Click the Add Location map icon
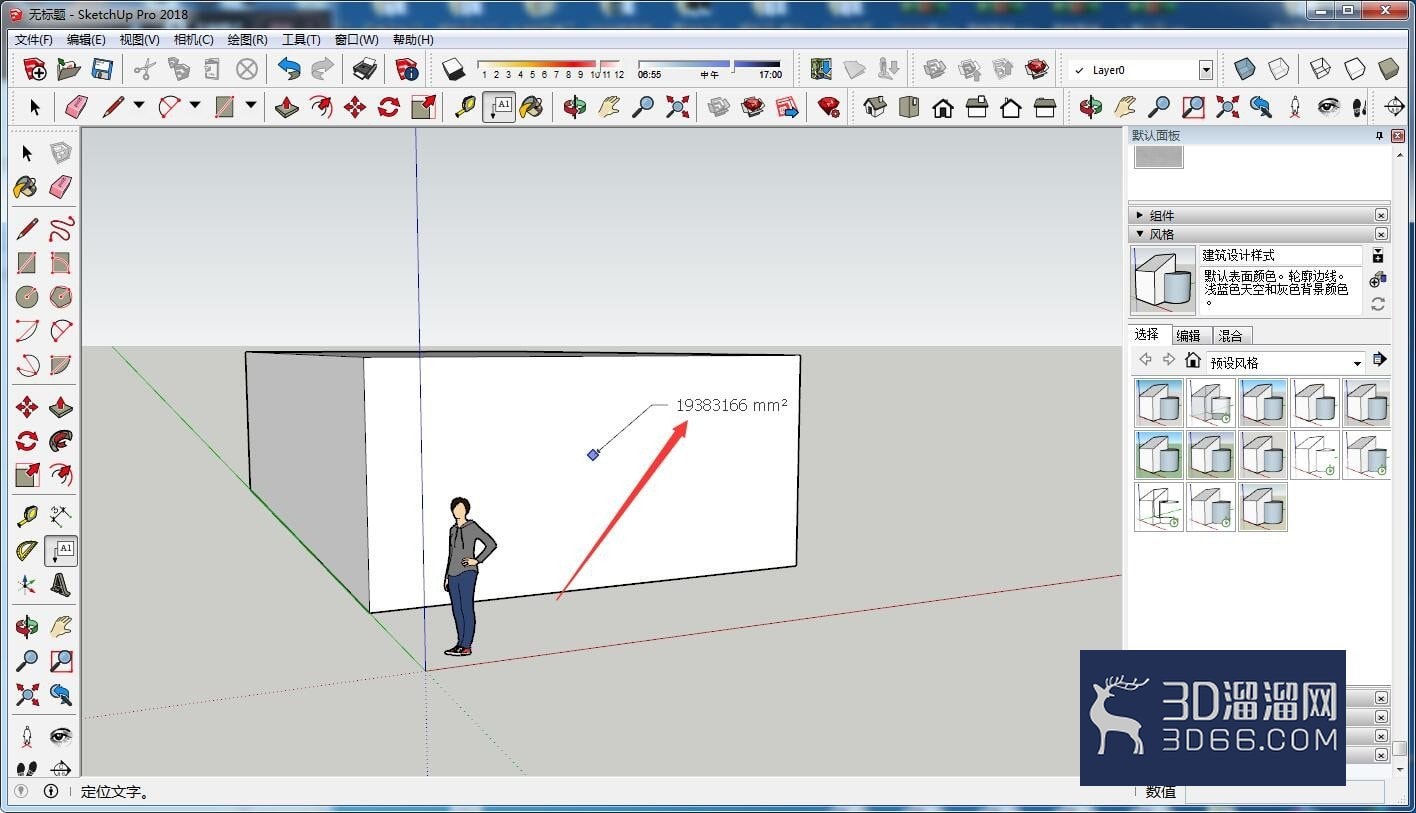The height and width of the screenshot is (813, 1416). 821,69
